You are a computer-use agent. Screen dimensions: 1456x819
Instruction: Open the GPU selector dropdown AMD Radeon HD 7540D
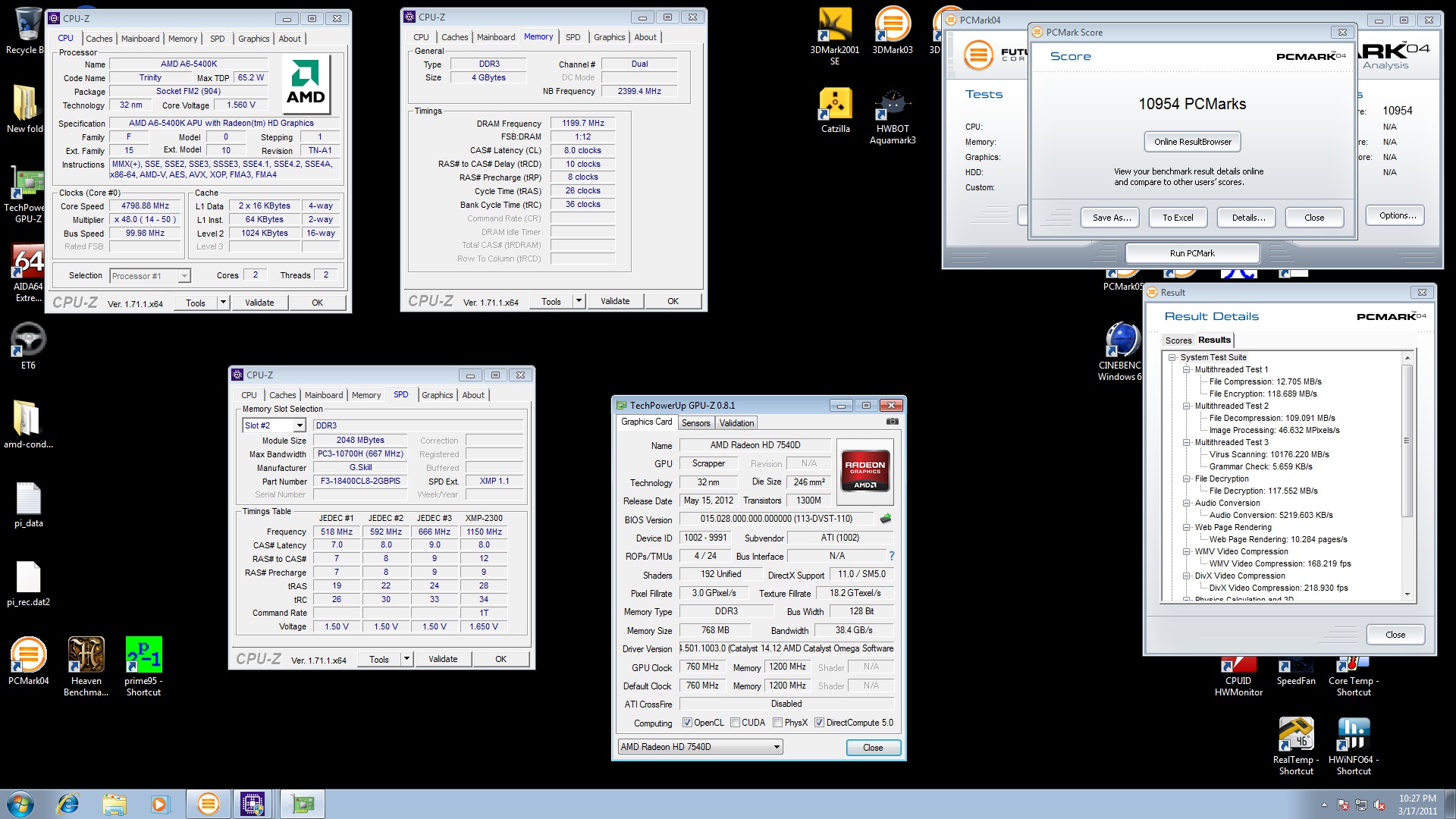pos(700,747)
